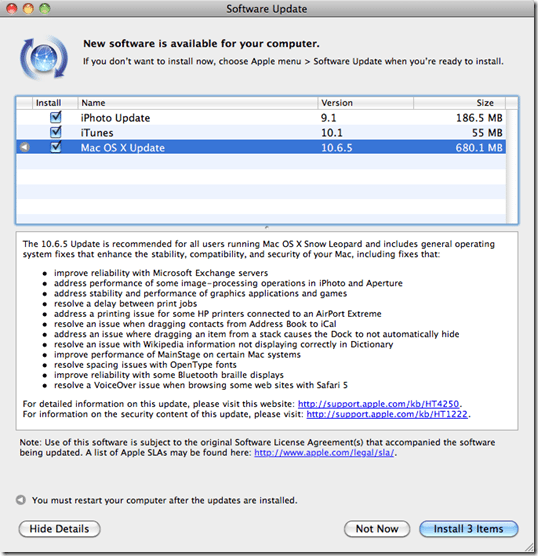
Task: Click the Not Now button
Action: point(377,529)
